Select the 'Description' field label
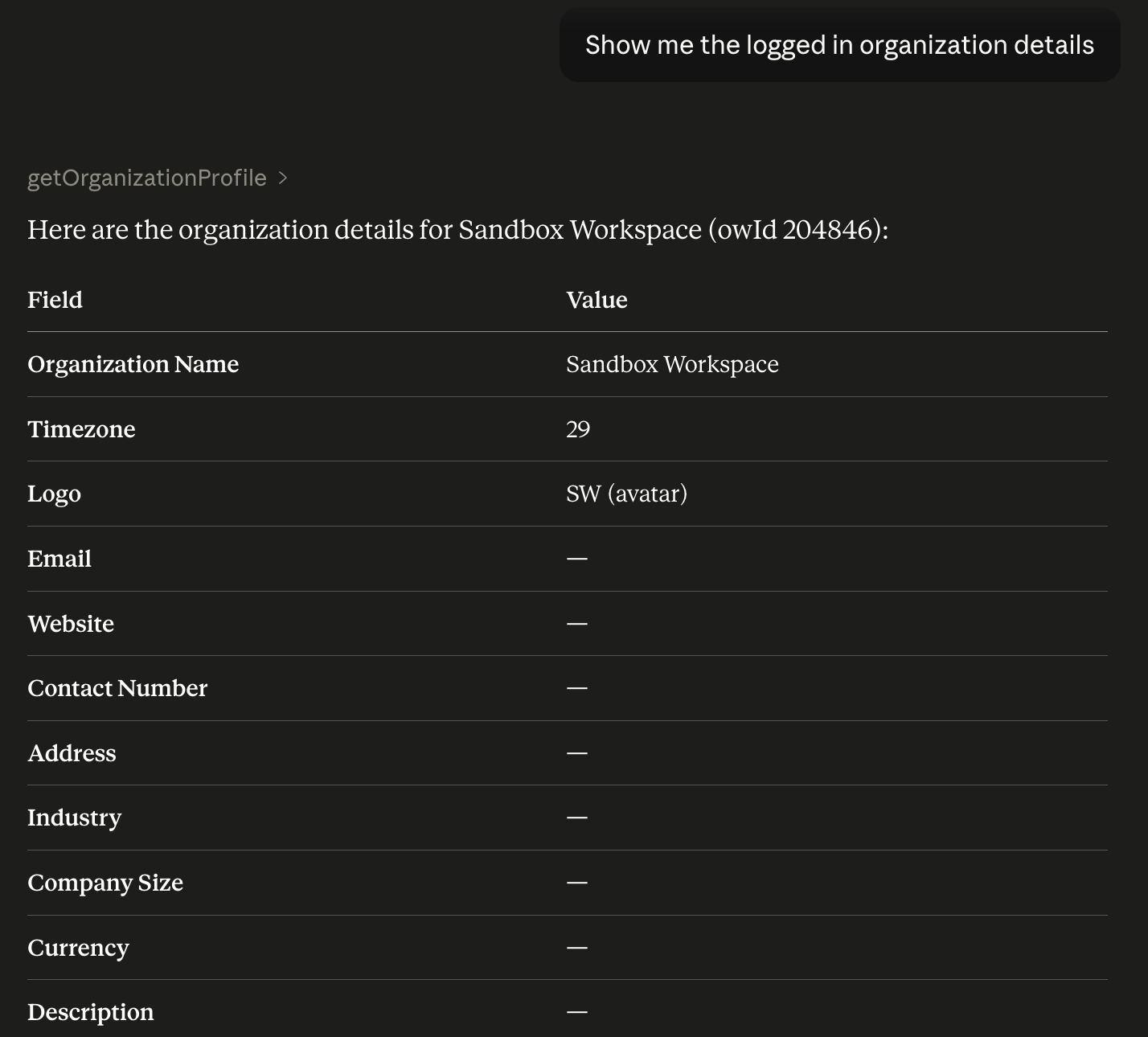This screenshot has height=1037, width=1148. (91, 1012)
